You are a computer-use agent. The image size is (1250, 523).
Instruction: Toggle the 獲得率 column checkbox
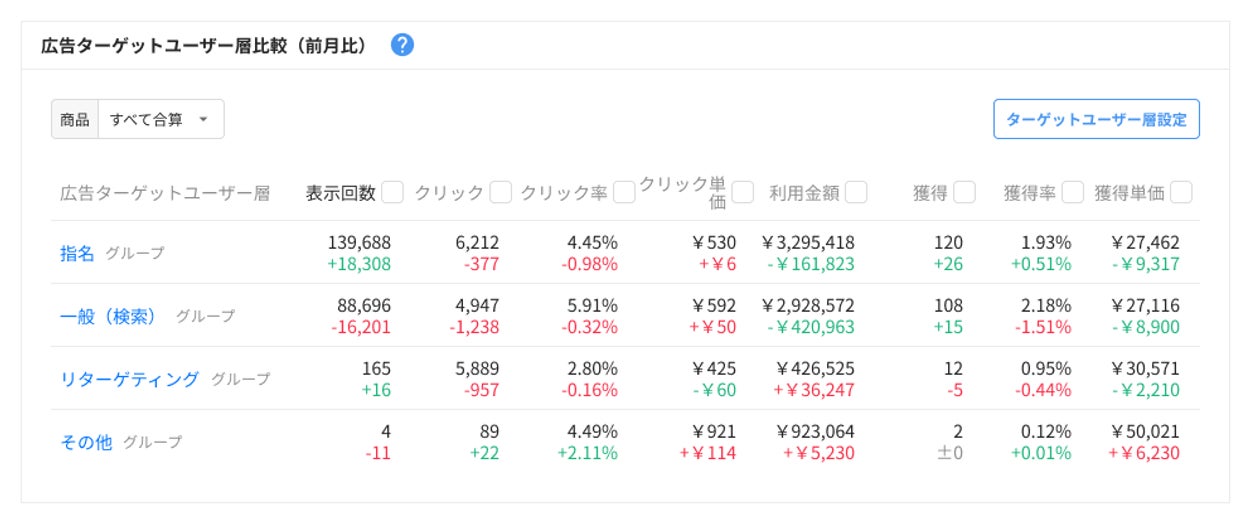pos(1073,192)
